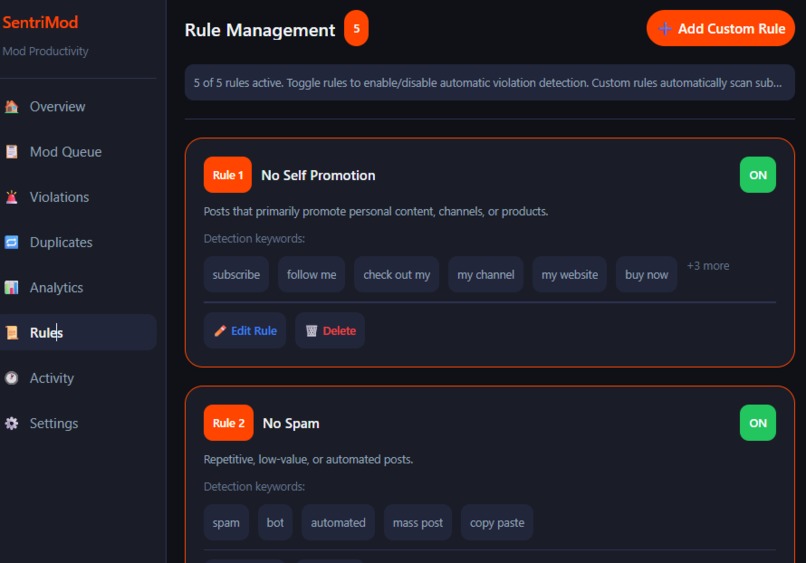Click 'Detection keywords:' label in Rule 1
Image resolution: width=806 pixels, height=563 pixels.
[x=254, y=239]
